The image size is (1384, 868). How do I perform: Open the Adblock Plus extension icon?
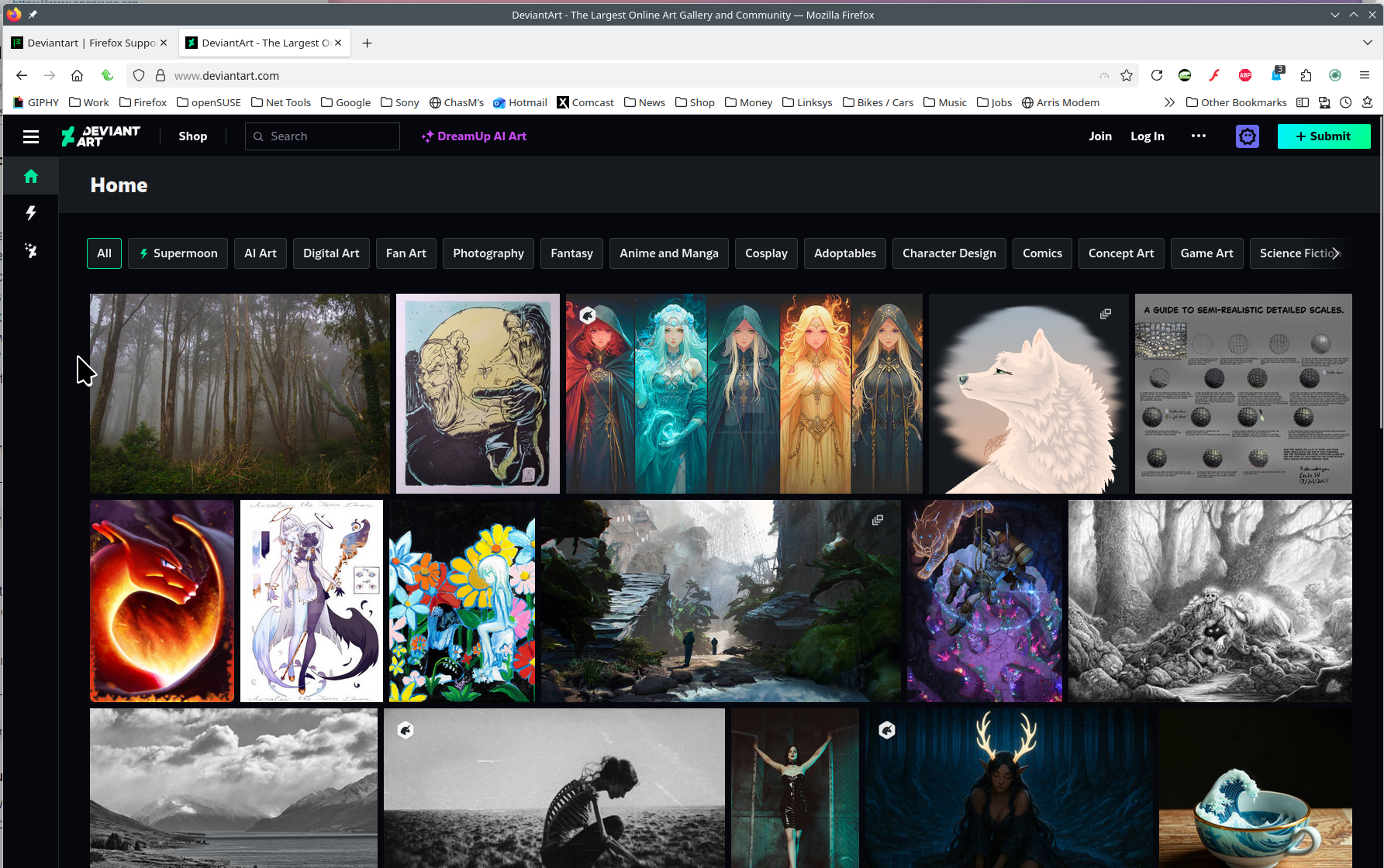(1245, 75)
